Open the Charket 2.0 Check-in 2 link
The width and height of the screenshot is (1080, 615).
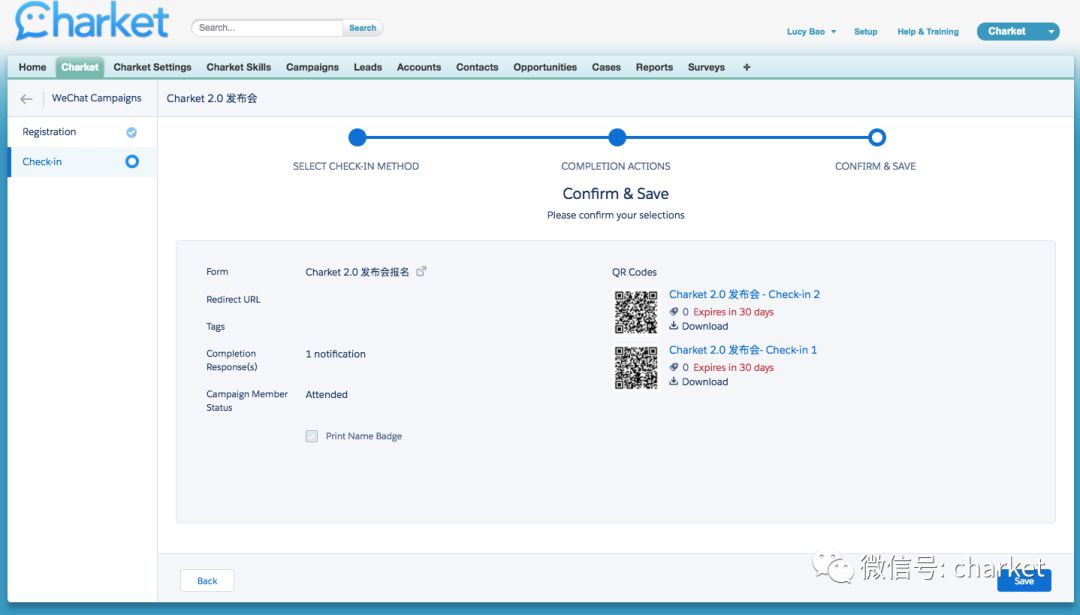coord(744,295)
